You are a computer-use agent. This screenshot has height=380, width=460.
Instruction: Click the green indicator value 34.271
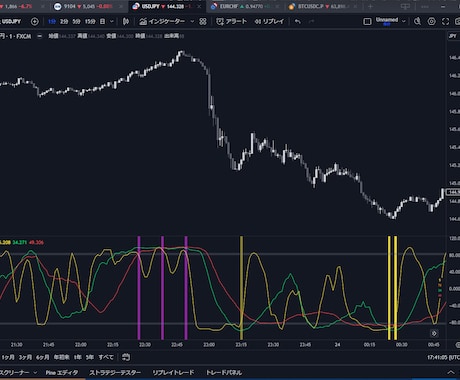point(20,242)
